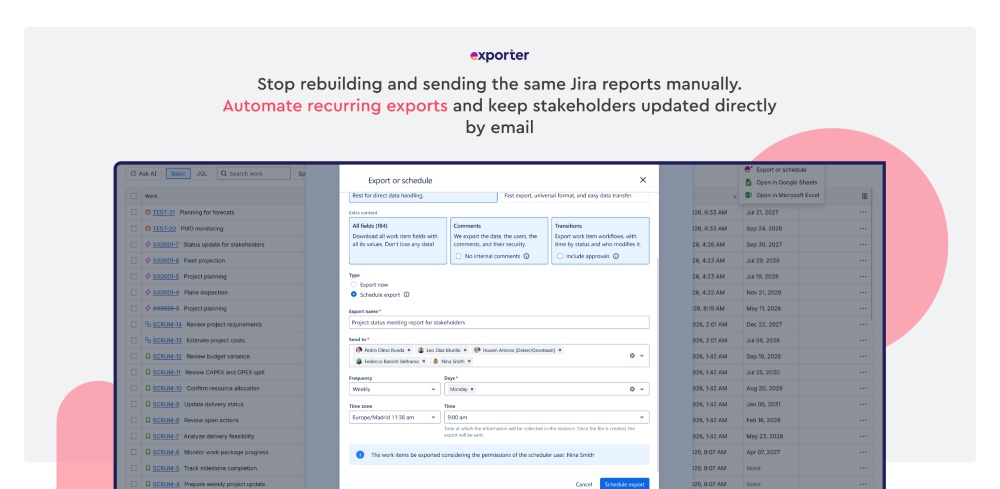Click the epic icon of XX0001-7
This screenshot has width=1000, height=489.
point(148,244)
